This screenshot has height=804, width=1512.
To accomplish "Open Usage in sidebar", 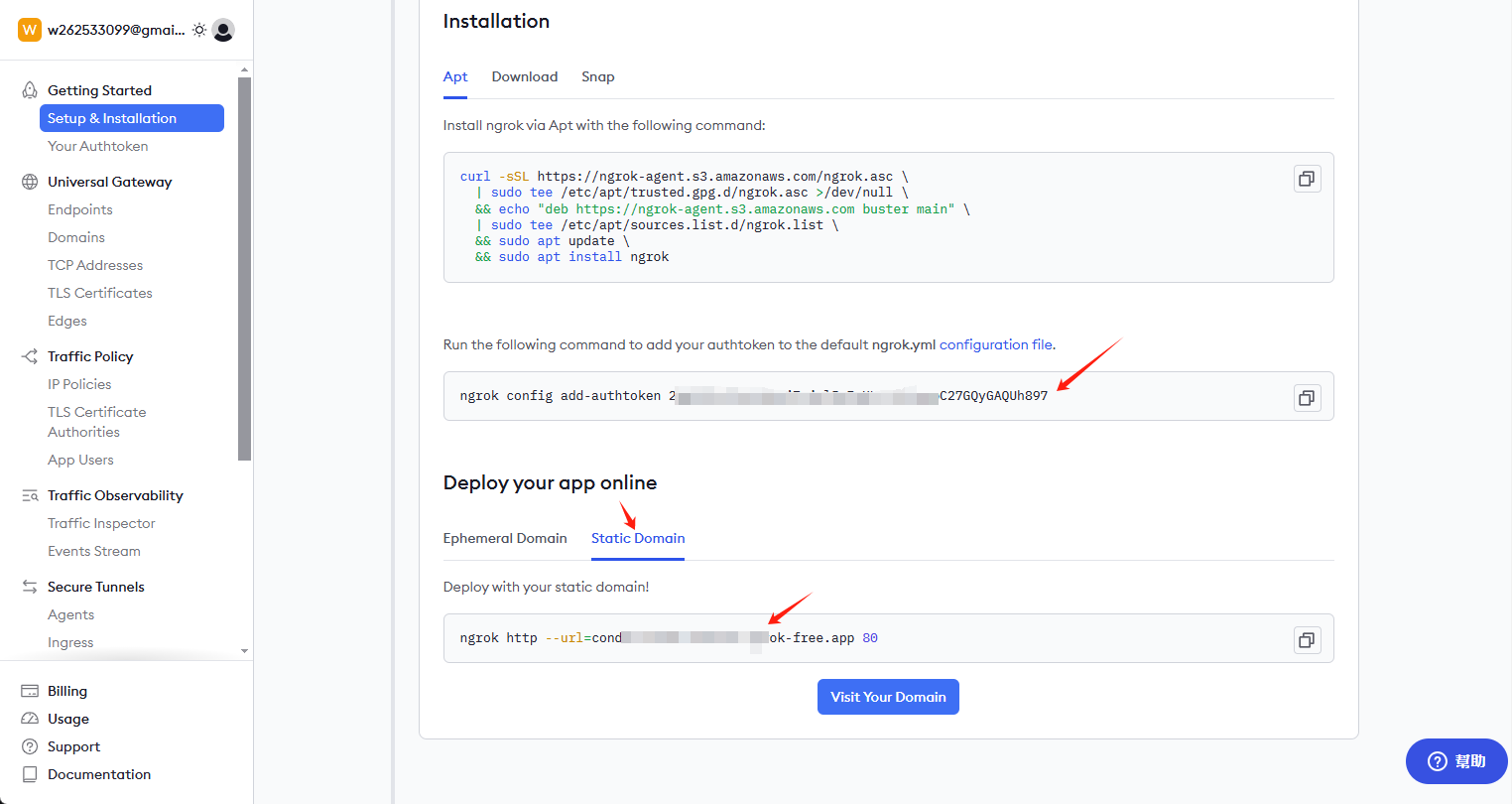I will (68, 719).
